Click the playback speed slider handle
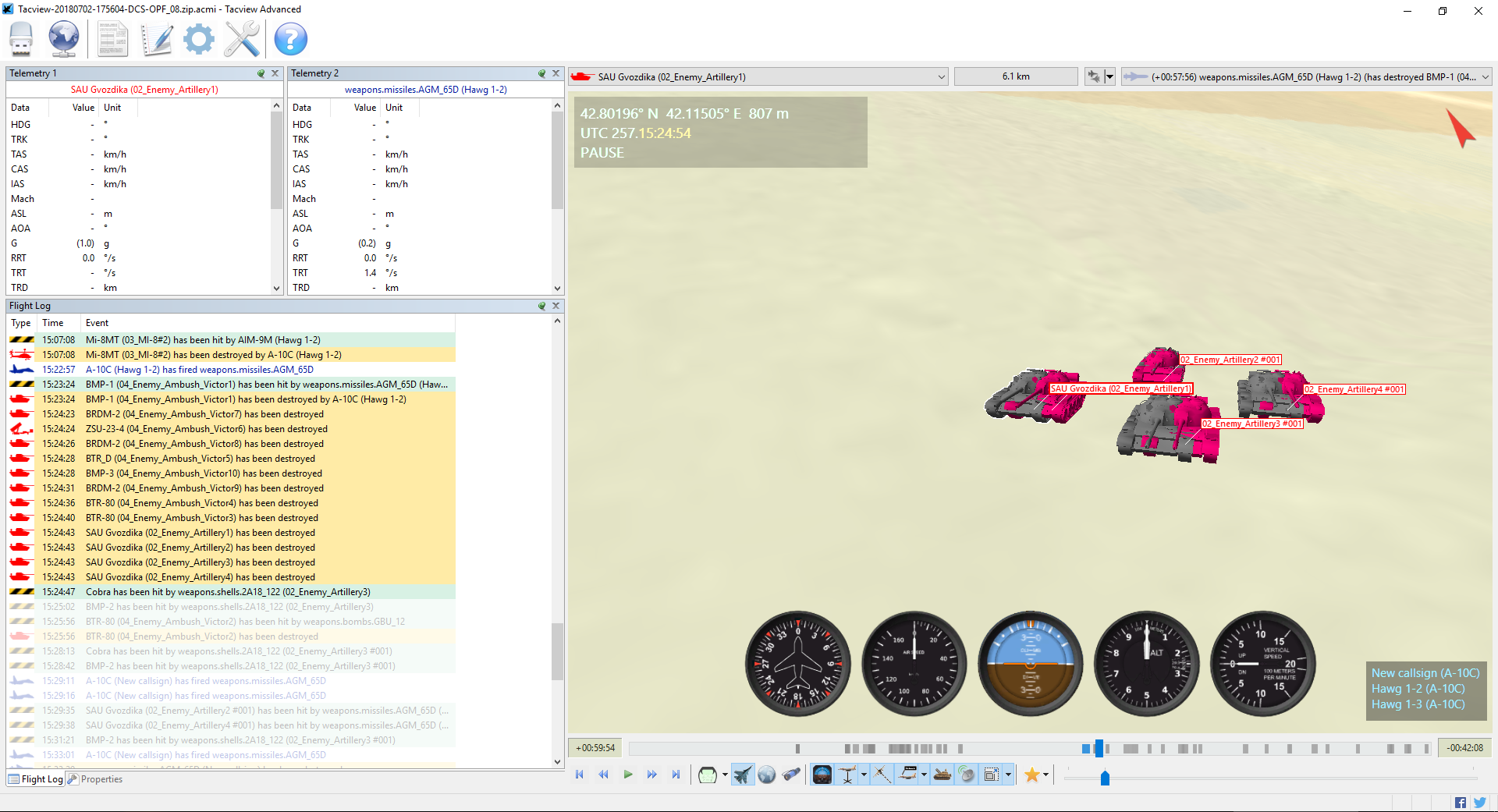This screenshot has height=812, width=1498. pos(1105,778)
